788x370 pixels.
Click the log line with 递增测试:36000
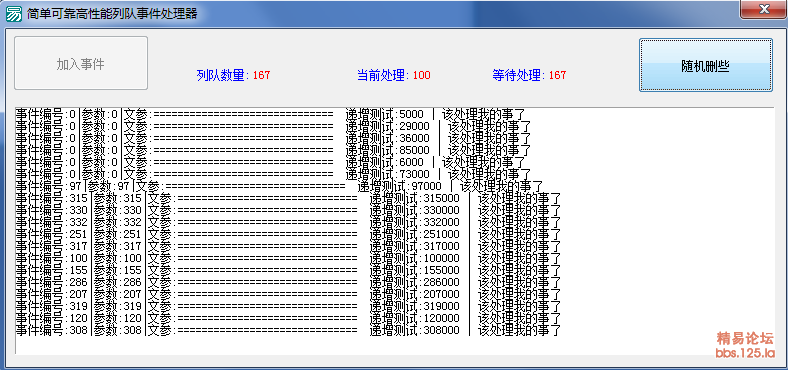273,138
